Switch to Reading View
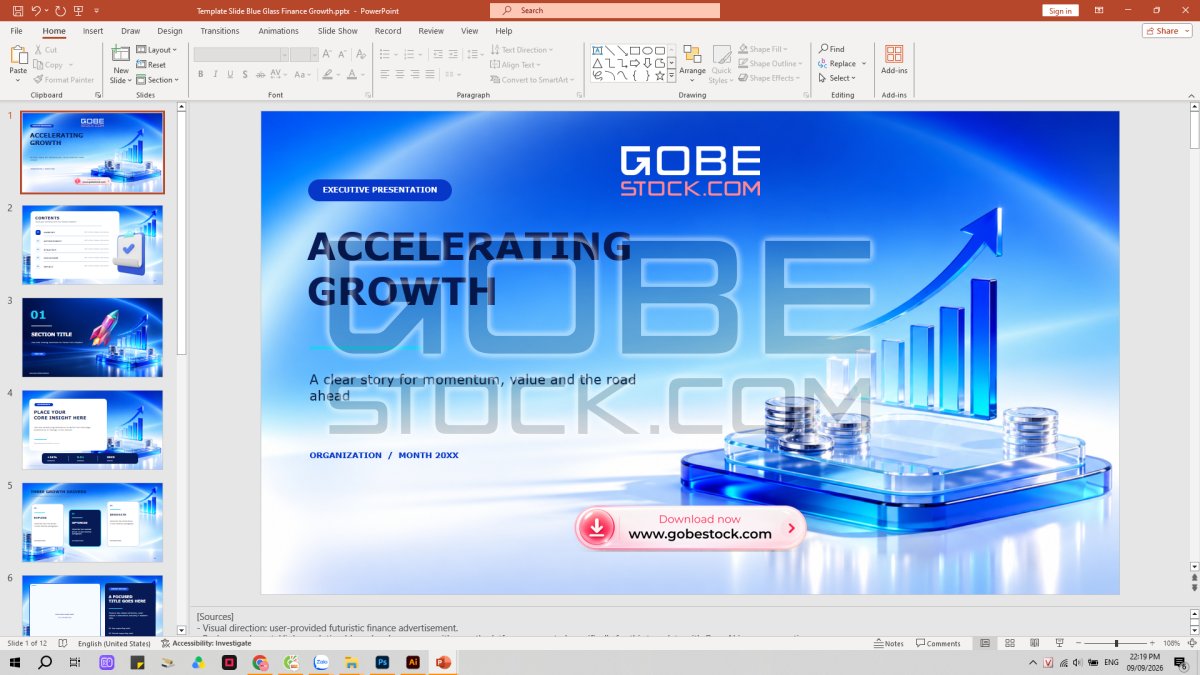The image size is (1200, 675). tap(1034, 643)
